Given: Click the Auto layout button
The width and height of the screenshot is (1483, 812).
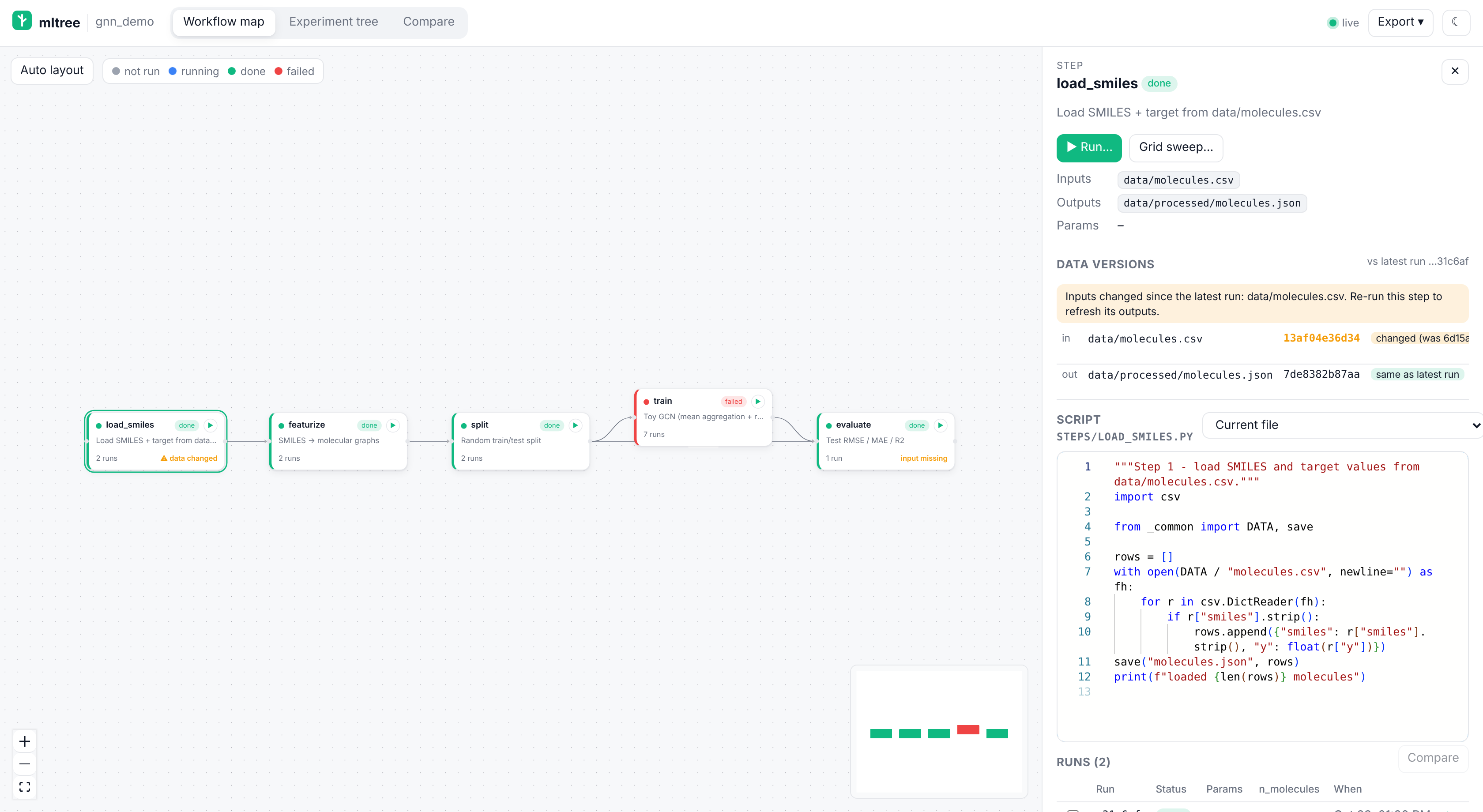Looking at the screenshot, I should click(52, 70).
